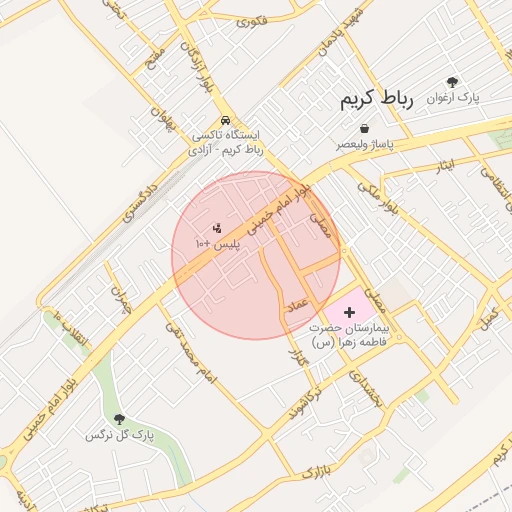The height and width of the screenshot is (512, 512).
Task: Select the بازارک street label
Action: 317,472
